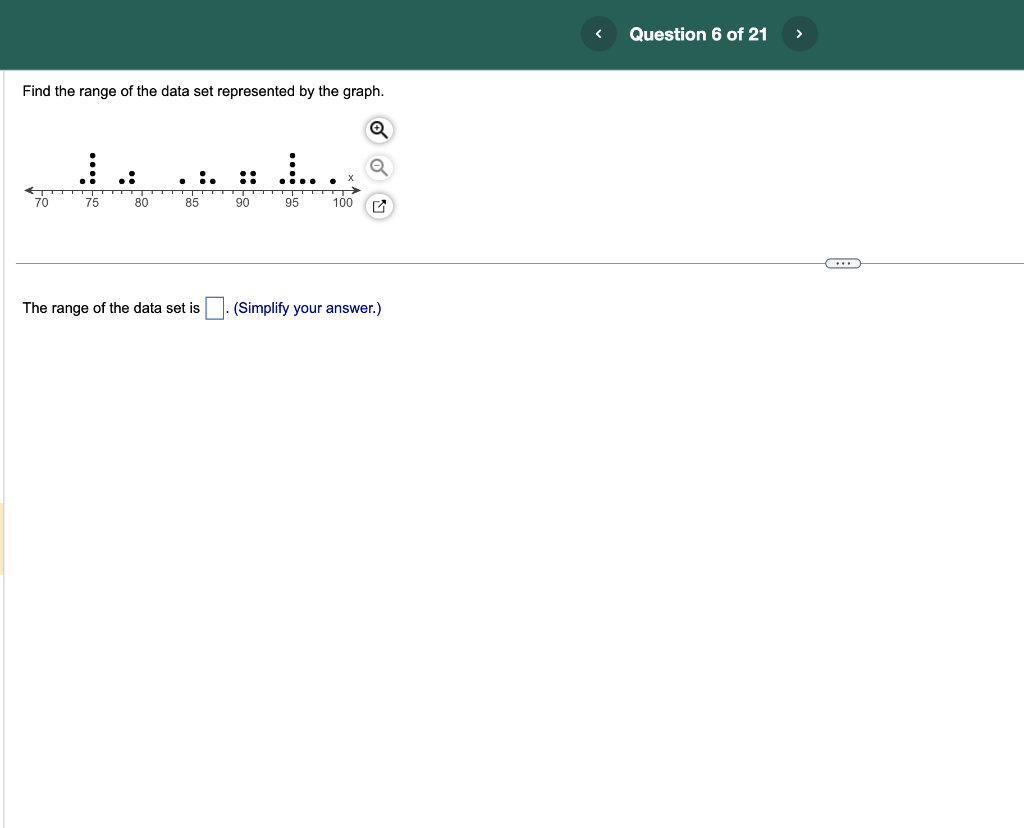
Task: Click the left chevron in the header
Action: click(x=598, y=33)
